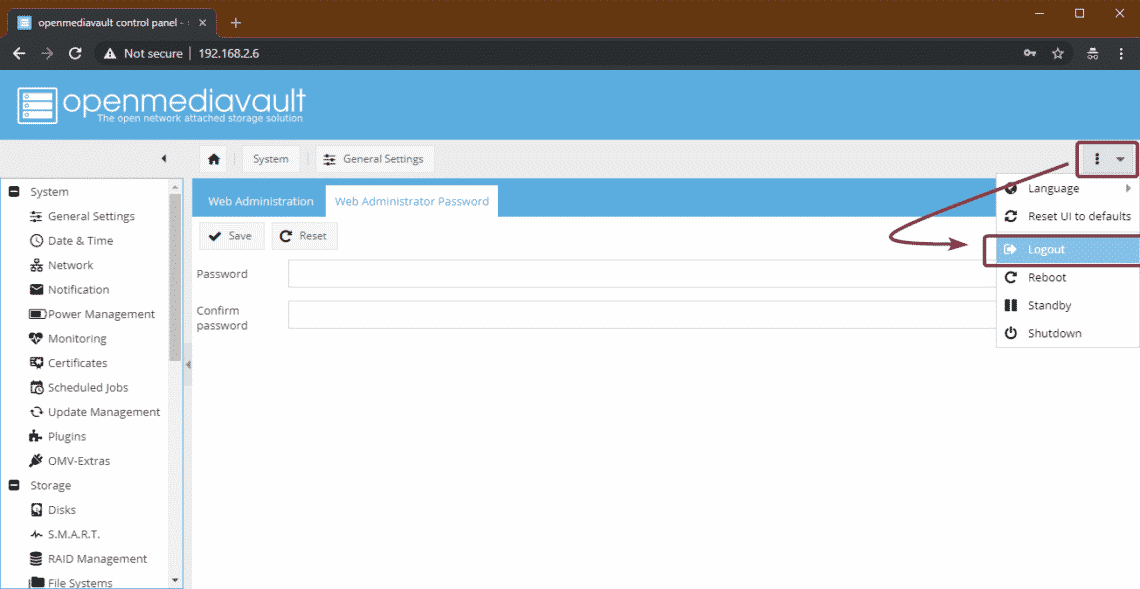This screenshot has width=1140, height=589.
Task: Switch to the Web Administration tab
Action: click(260, 201)
